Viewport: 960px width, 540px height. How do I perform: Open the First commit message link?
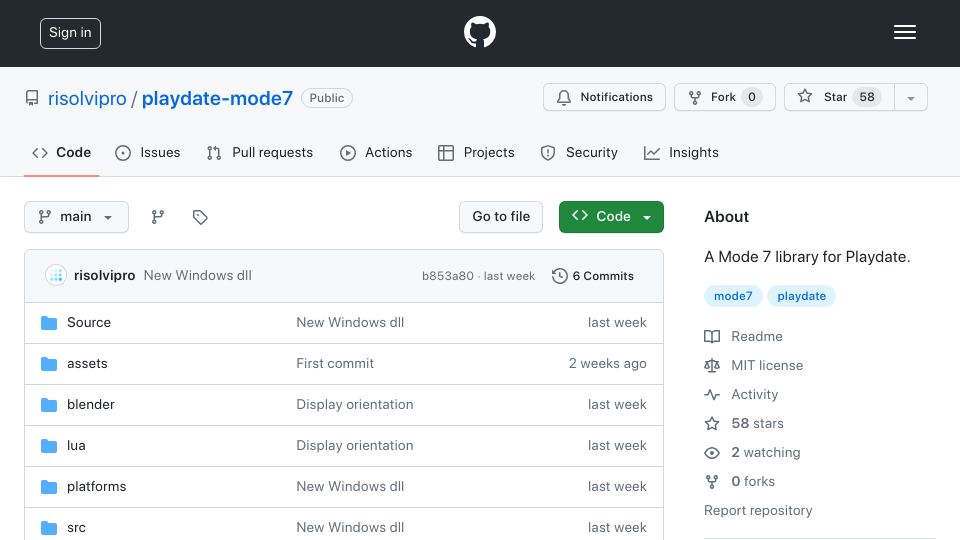click(335, 364)
